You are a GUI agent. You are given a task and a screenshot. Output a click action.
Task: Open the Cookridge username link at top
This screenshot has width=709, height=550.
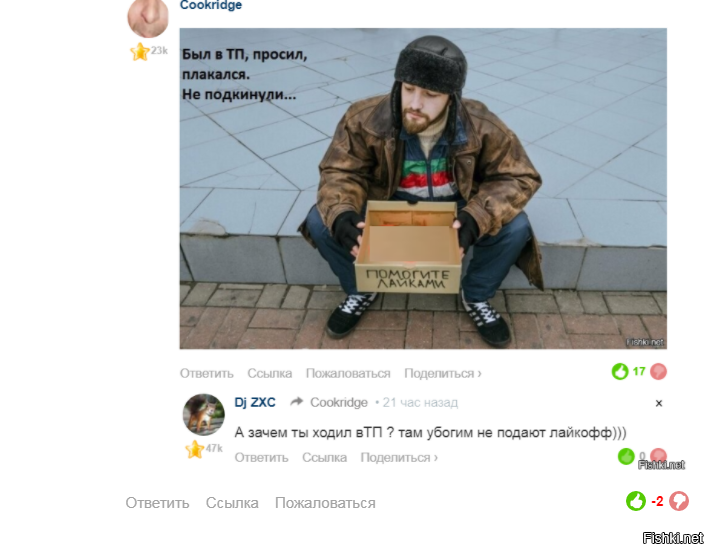211,5
